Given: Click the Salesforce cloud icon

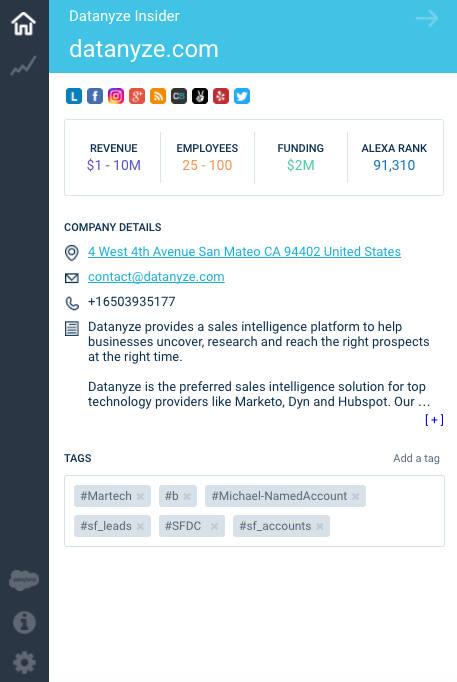Looking at the screenshot, I should 24,580.
